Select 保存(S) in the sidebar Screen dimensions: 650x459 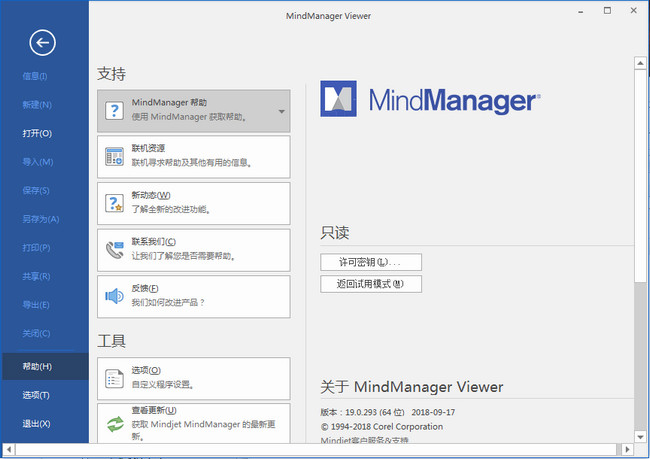pos(36,190)
